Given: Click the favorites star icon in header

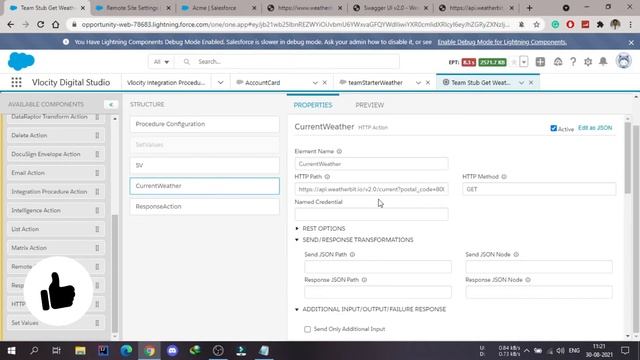Looking at the screenshot, I should [x=514, y=62].
